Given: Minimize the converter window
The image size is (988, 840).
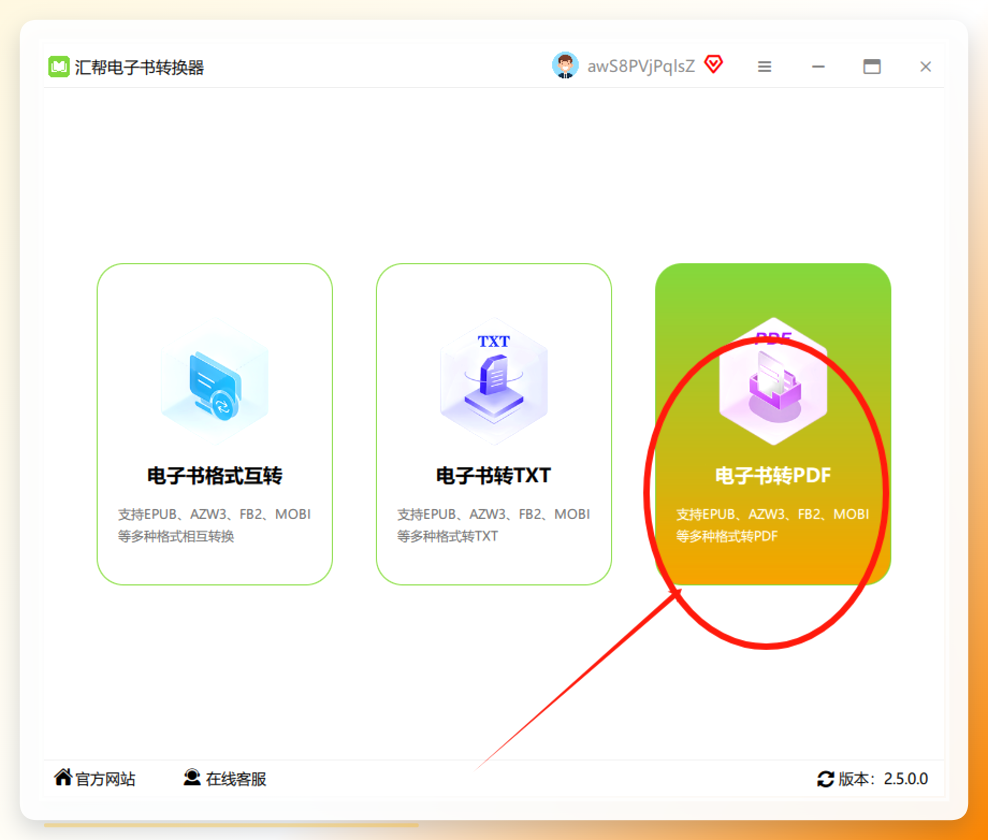Looking at the screenshot, I should (818, 67).
